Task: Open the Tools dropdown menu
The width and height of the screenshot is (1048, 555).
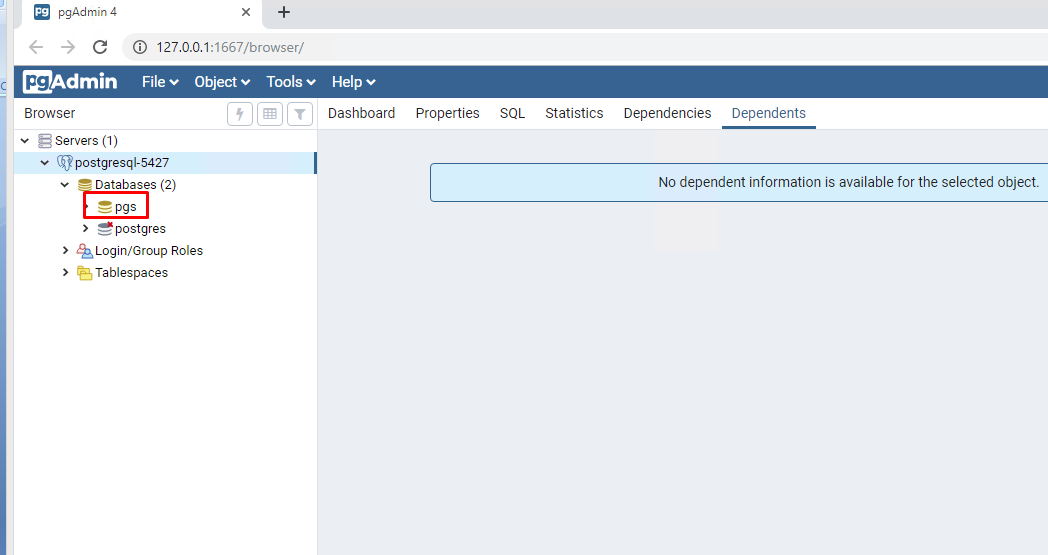Action: [x=290, y=82]
